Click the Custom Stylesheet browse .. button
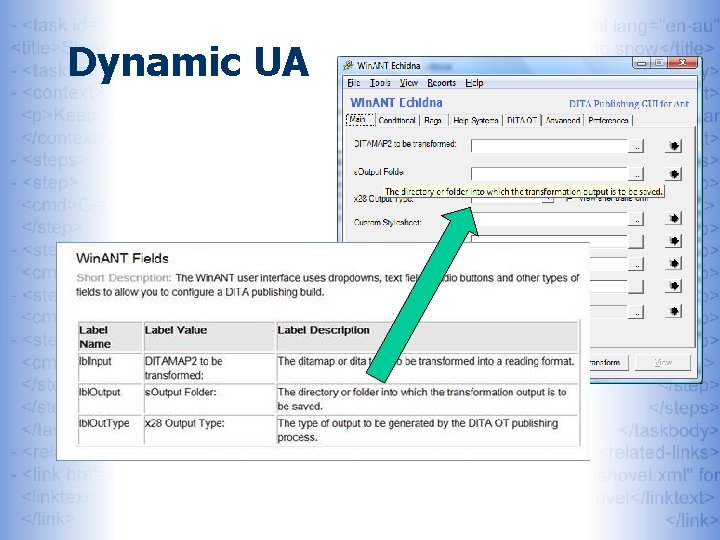 pyautogui.click(x=636, y=219)
